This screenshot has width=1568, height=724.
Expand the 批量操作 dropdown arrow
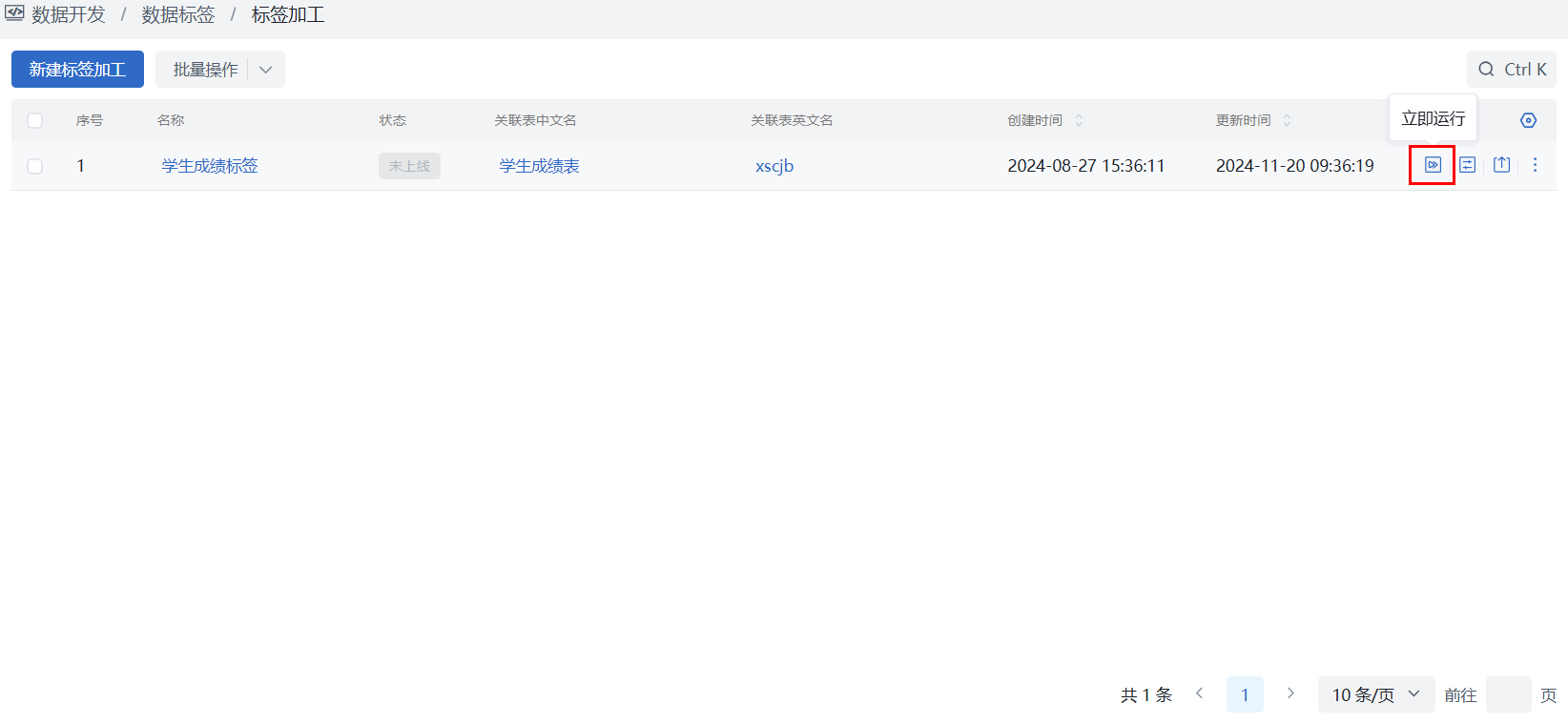(x=266, y=70)
